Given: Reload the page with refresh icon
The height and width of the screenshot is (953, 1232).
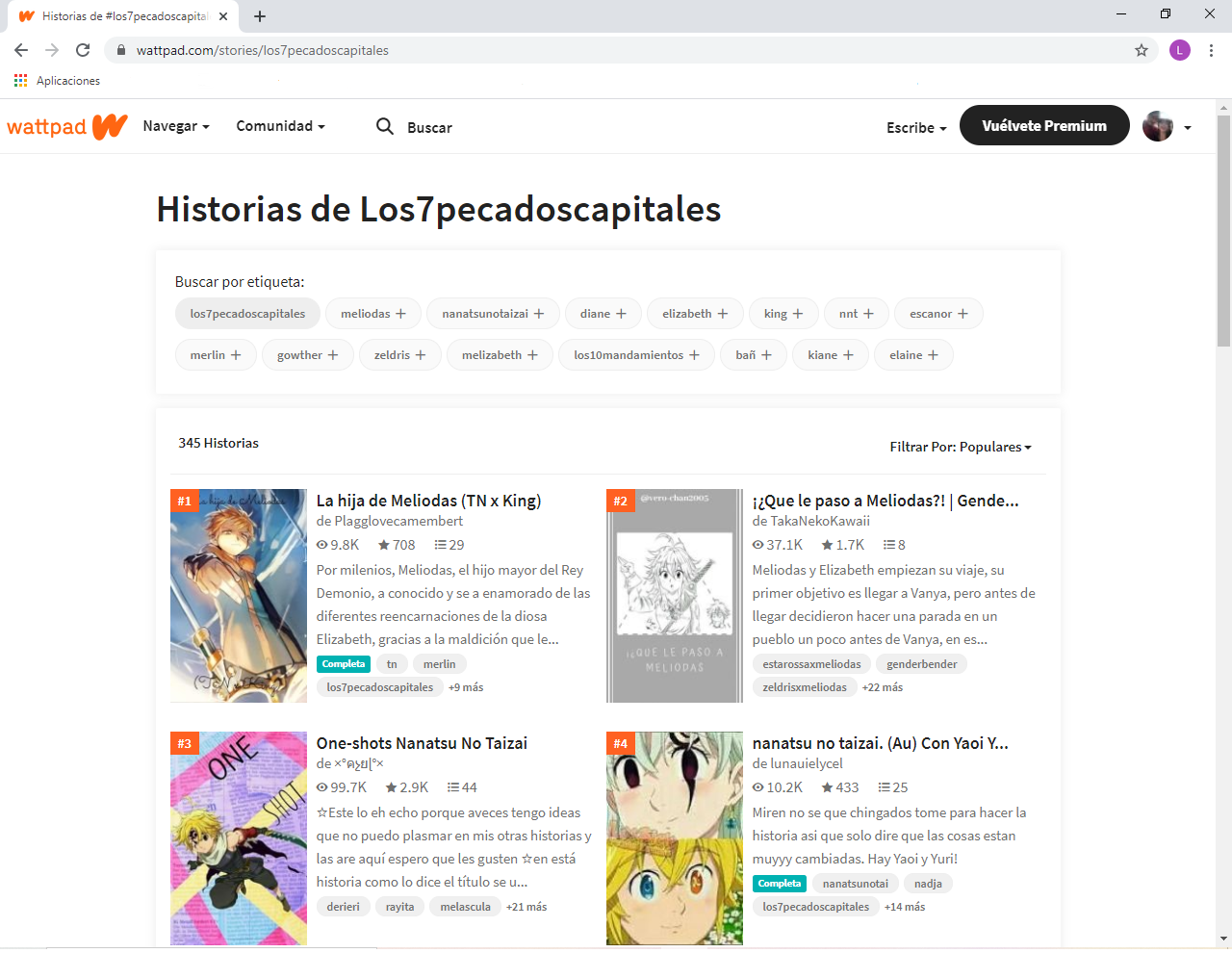Looking at the screenshot, I should click(83, 50).
